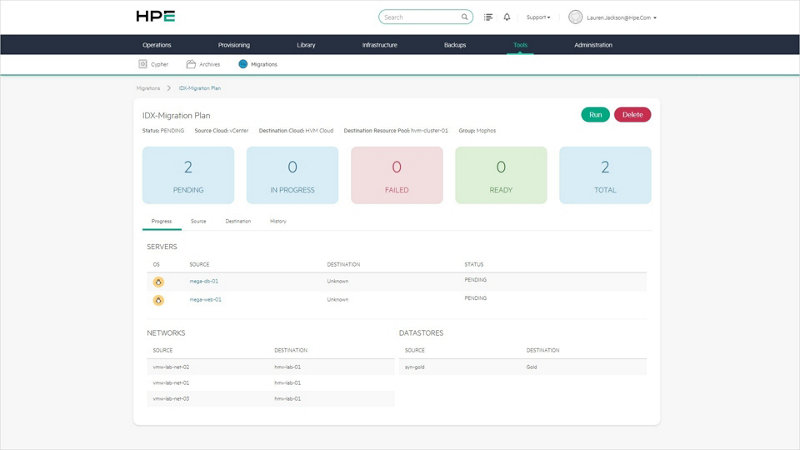Open the Lauren.Jackson user menu dropdown

tap(621, 17)
